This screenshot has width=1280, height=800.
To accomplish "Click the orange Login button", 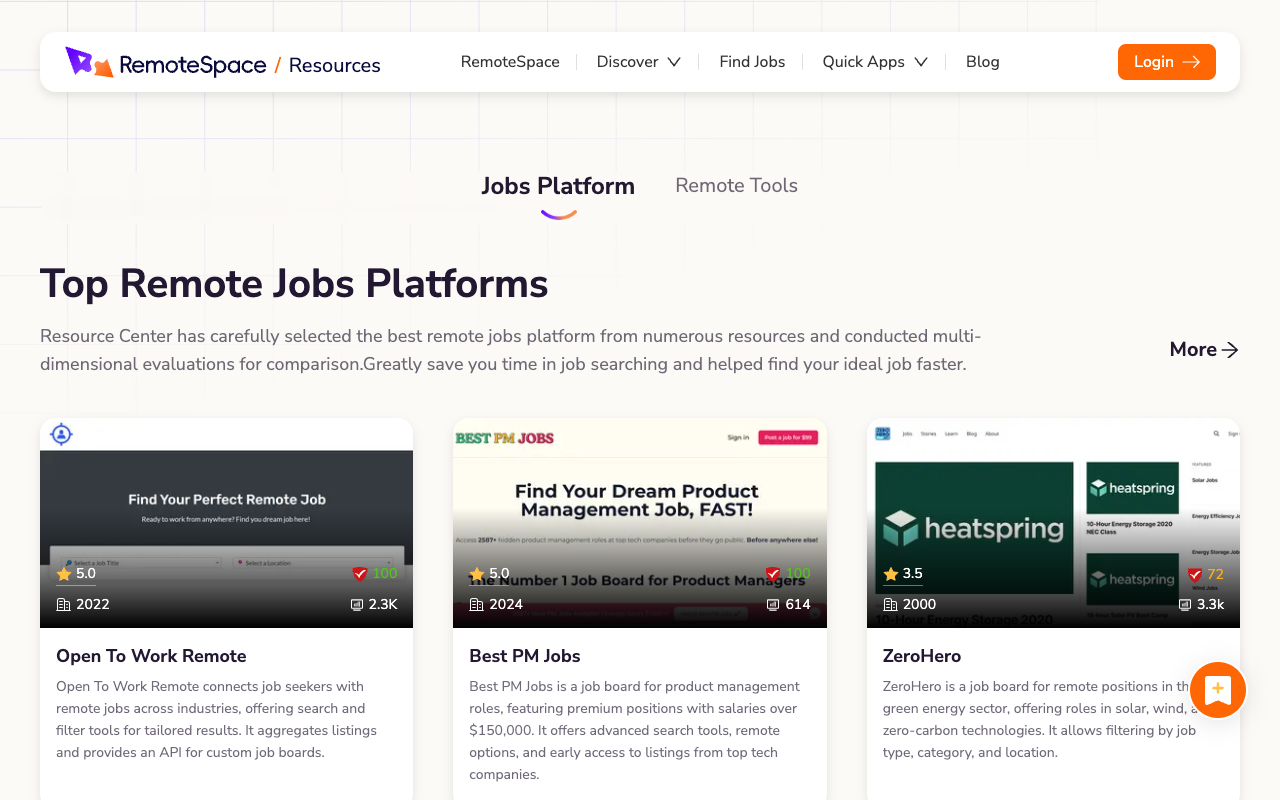I will coord(1166,62).
